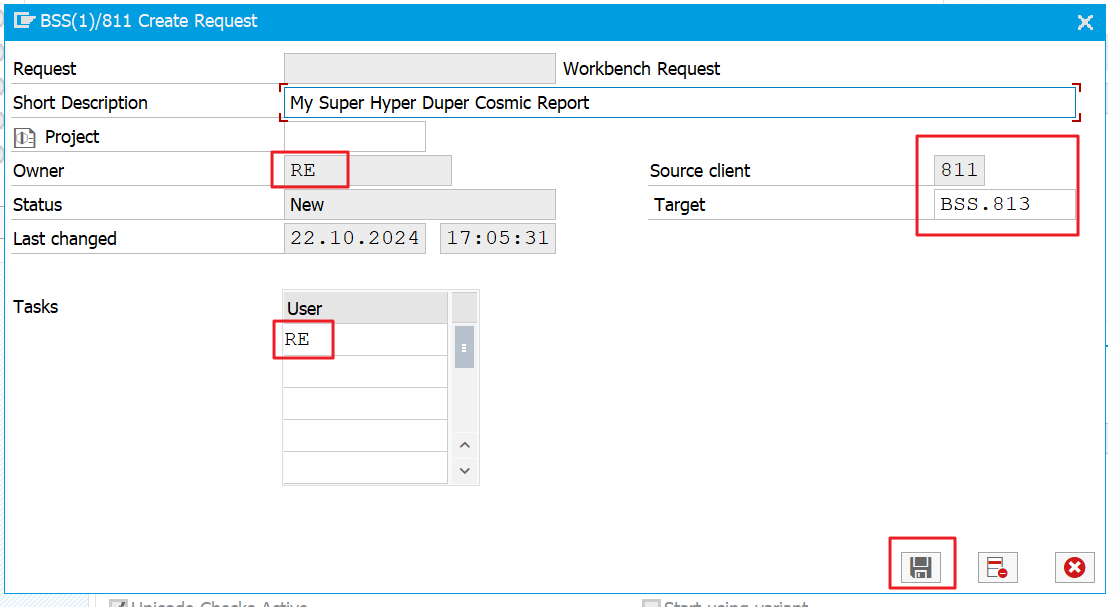
Task: Click into the Short Description field
Action: point(678,103)
